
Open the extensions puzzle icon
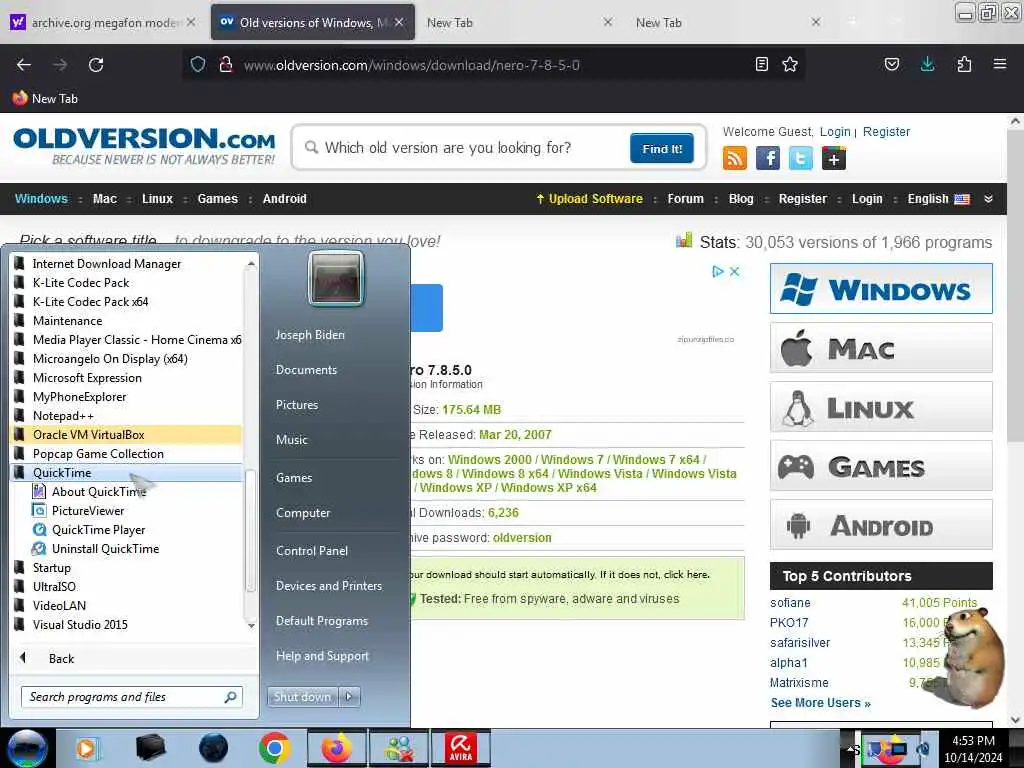(964, 64)
